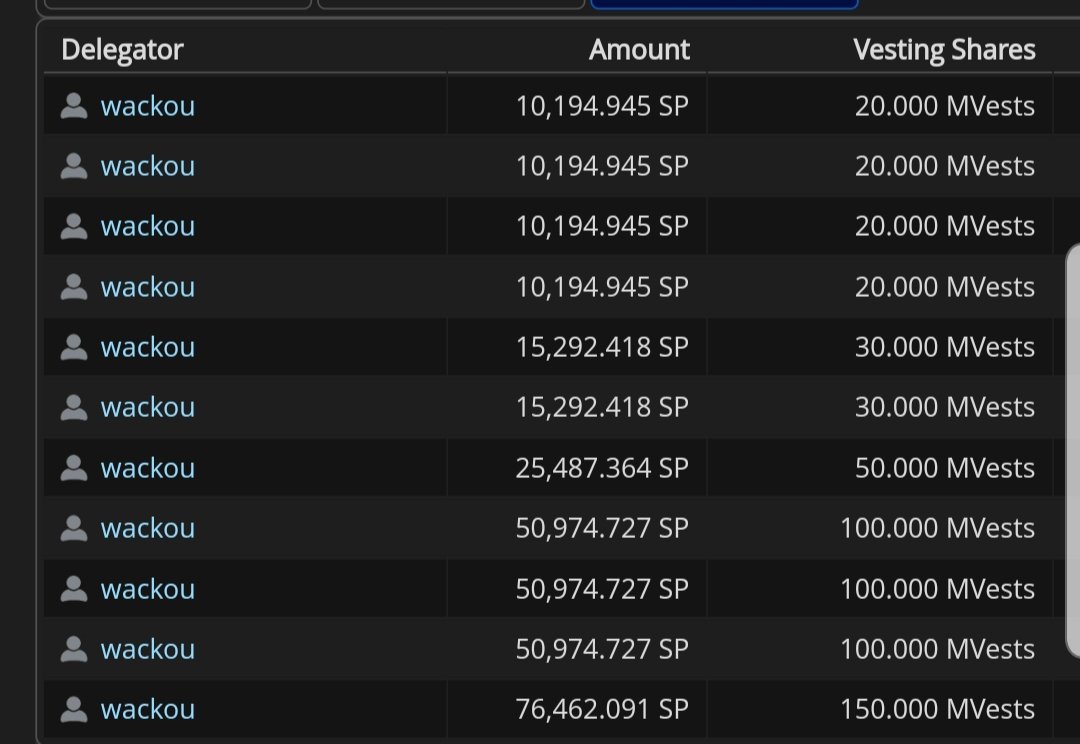Open wackou link in the 76,462.091 SP row
Screen dimensions: 1080x744
coord(148,709)
